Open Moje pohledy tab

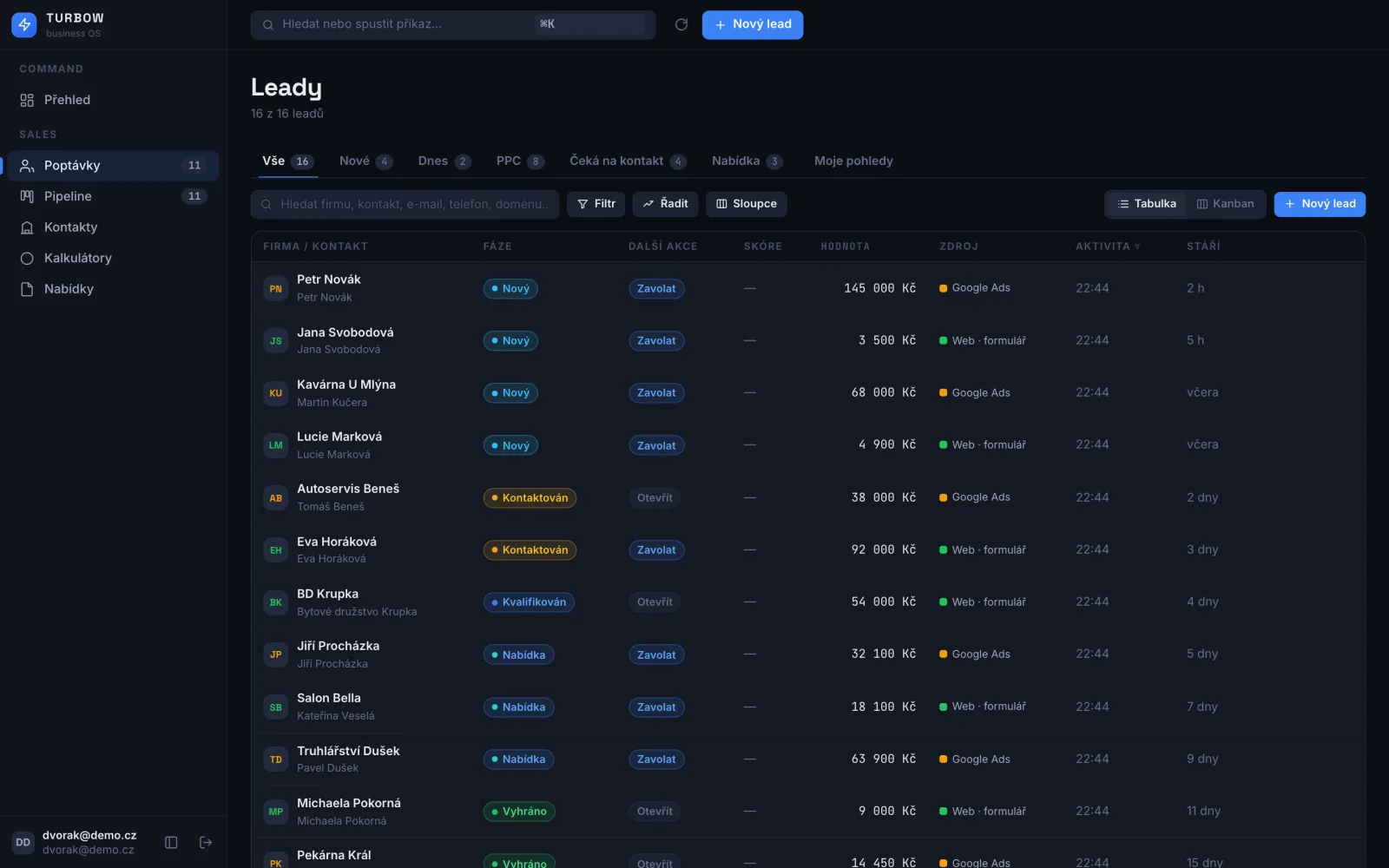pos(853,161)
